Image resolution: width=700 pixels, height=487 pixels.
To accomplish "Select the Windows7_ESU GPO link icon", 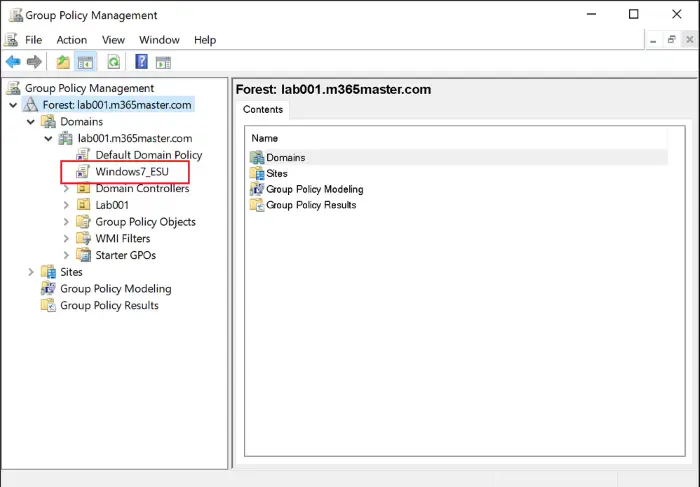I will pyautogui.click(x=83, y=172).
